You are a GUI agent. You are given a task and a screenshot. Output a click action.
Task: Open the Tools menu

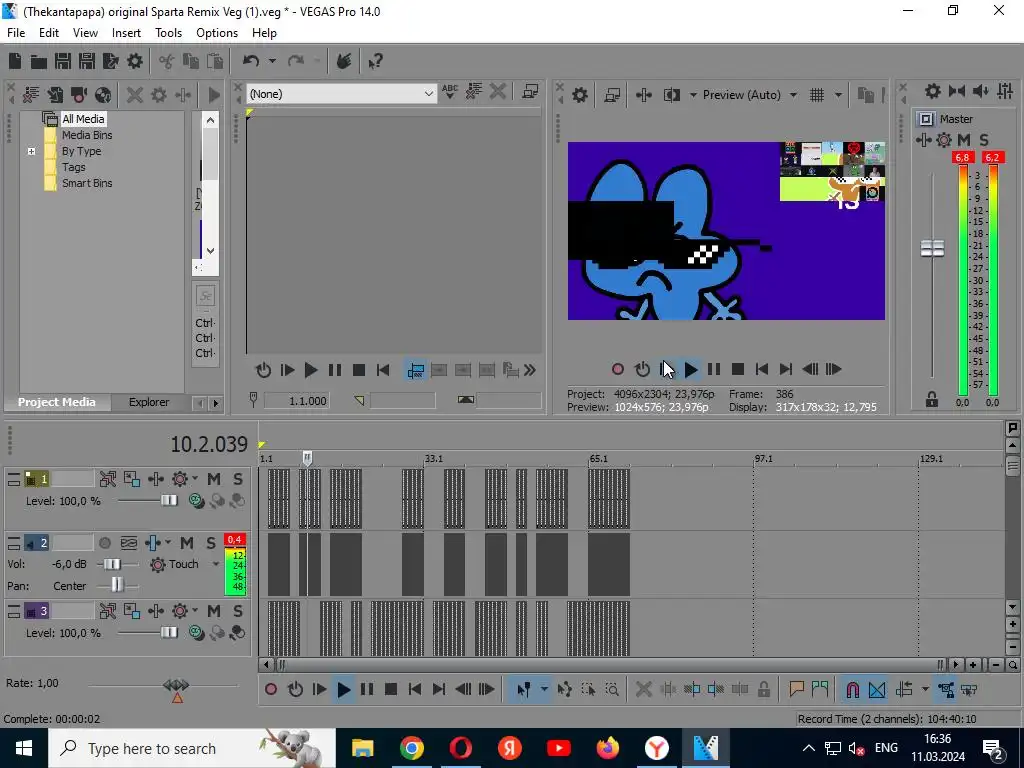[168, 33]
